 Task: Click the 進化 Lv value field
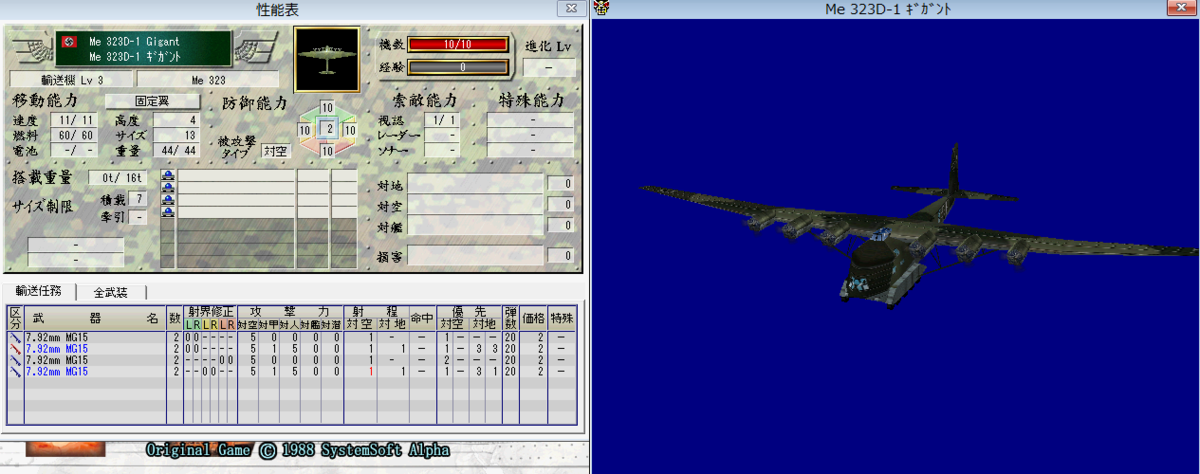coord(551,69)
